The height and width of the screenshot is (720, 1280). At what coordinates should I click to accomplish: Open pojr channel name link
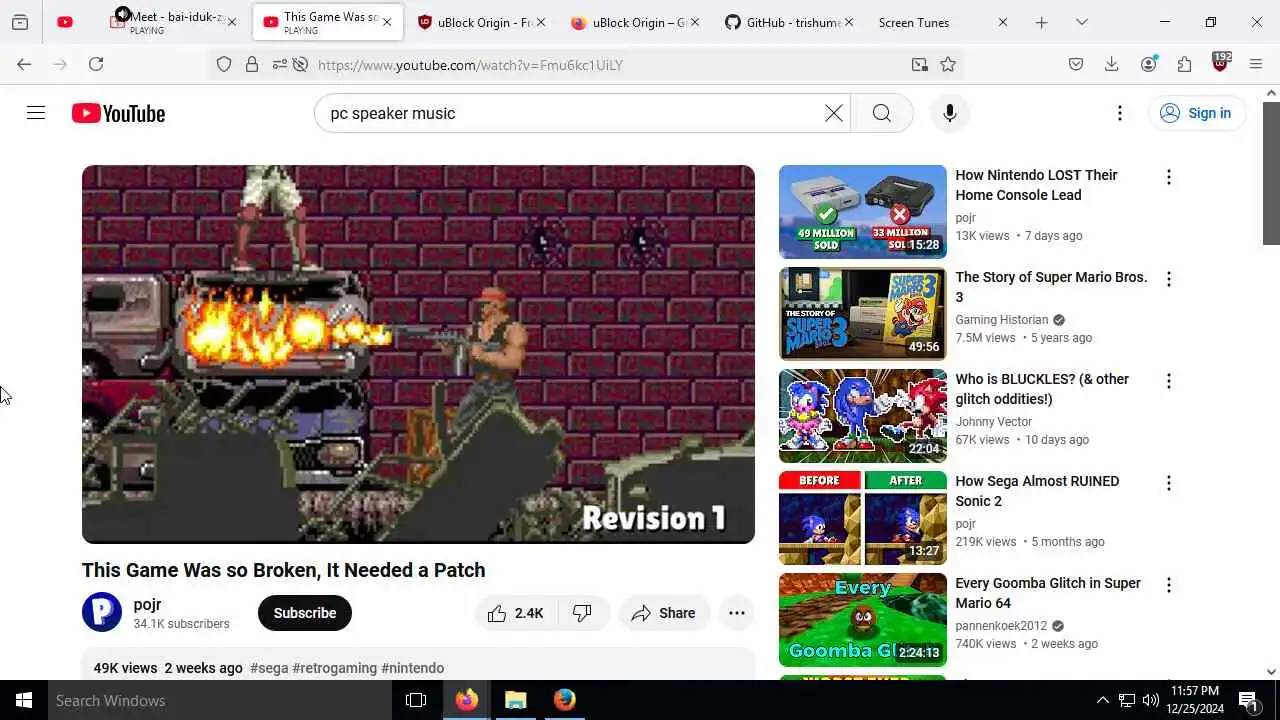(147, 604)
